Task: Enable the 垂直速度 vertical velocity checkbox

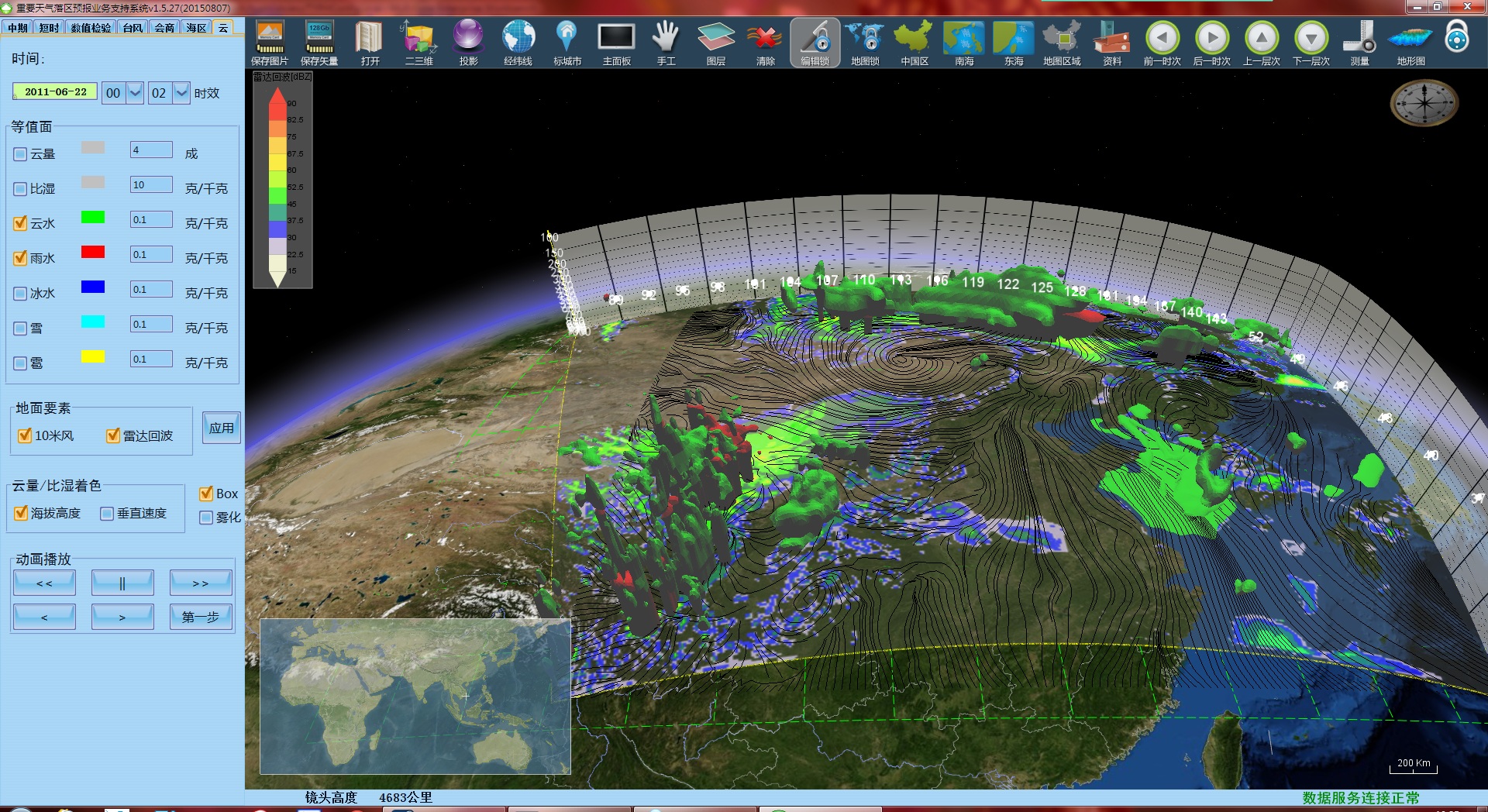Action: pyautogui.click(x=107, y=514)
